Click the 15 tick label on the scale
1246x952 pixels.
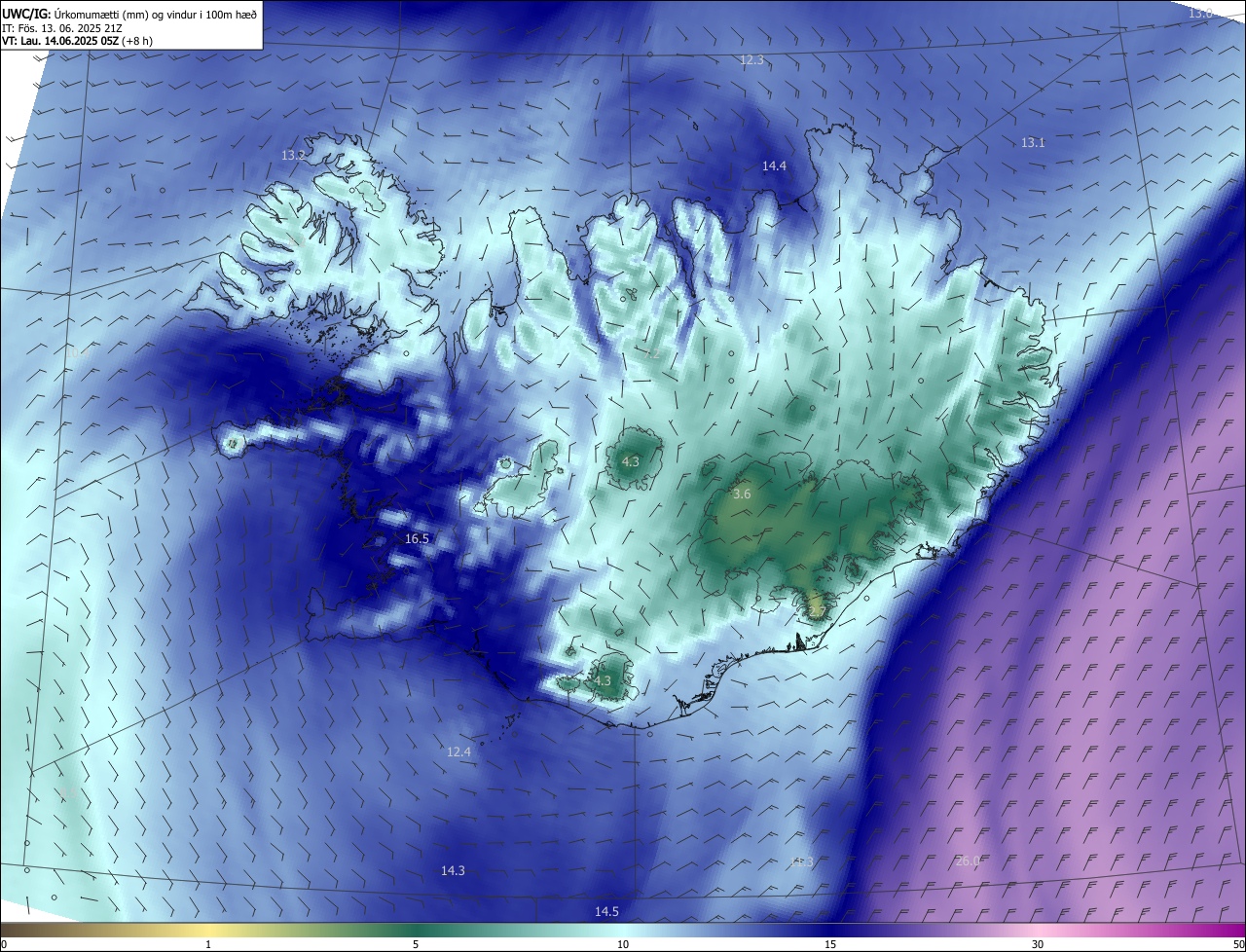[830, 945]
